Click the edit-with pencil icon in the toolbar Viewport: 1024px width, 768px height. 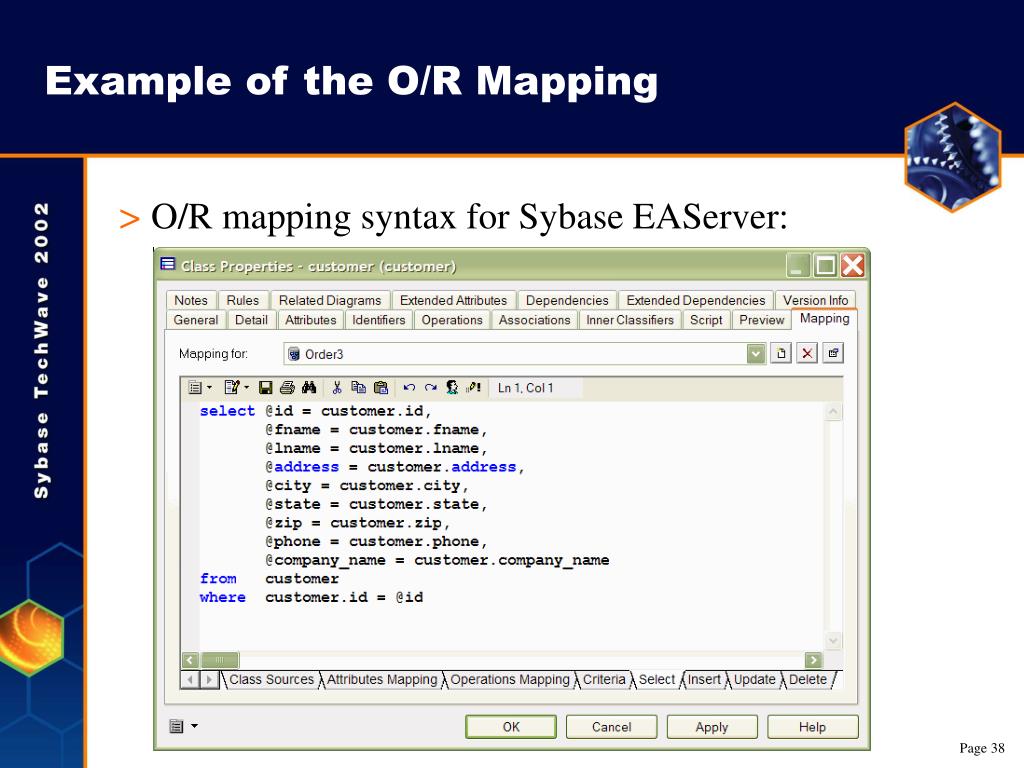click(232, 387)
